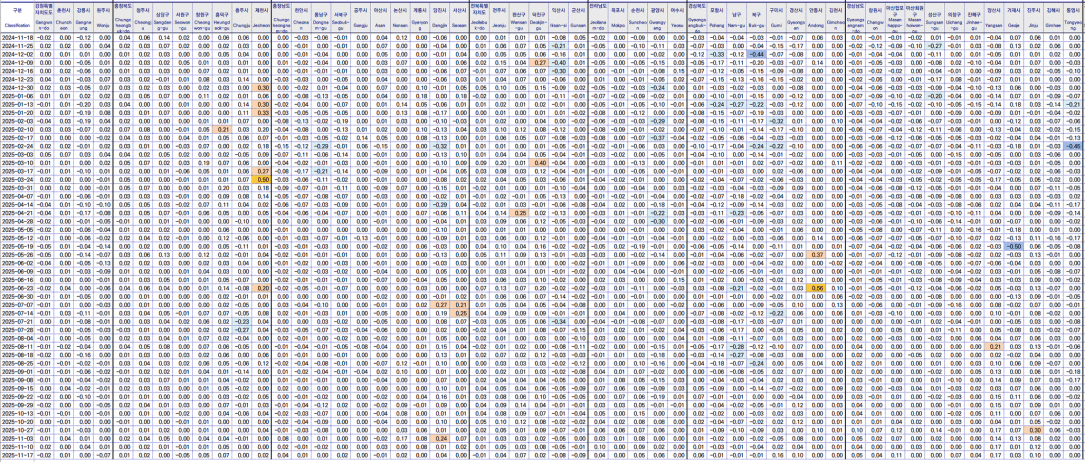Click the orange 0.27 cell under Deokjin-gu
Viewport: 1085px width, 462px height.
coord(539,62)
